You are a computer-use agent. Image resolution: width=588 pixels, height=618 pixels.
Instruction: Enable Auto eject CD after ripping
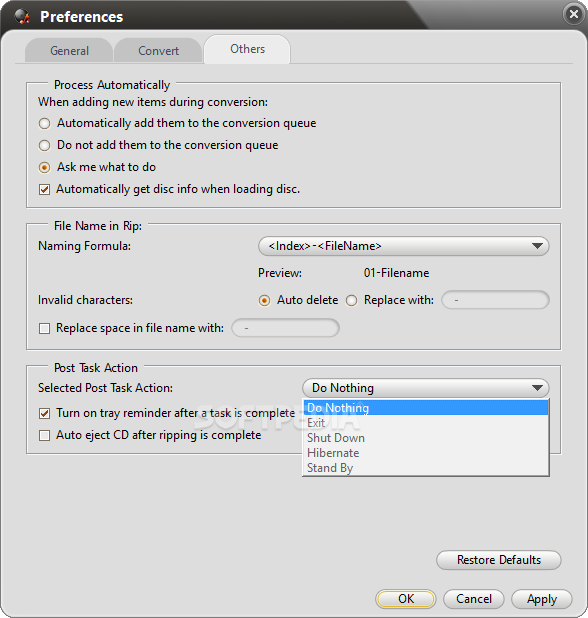[x=45, y=436]
